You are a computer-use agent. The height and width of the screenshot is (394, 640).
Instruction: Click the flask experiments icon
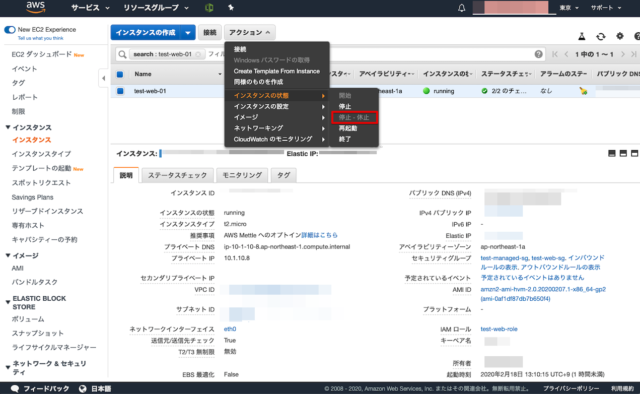tap(582, 36)
